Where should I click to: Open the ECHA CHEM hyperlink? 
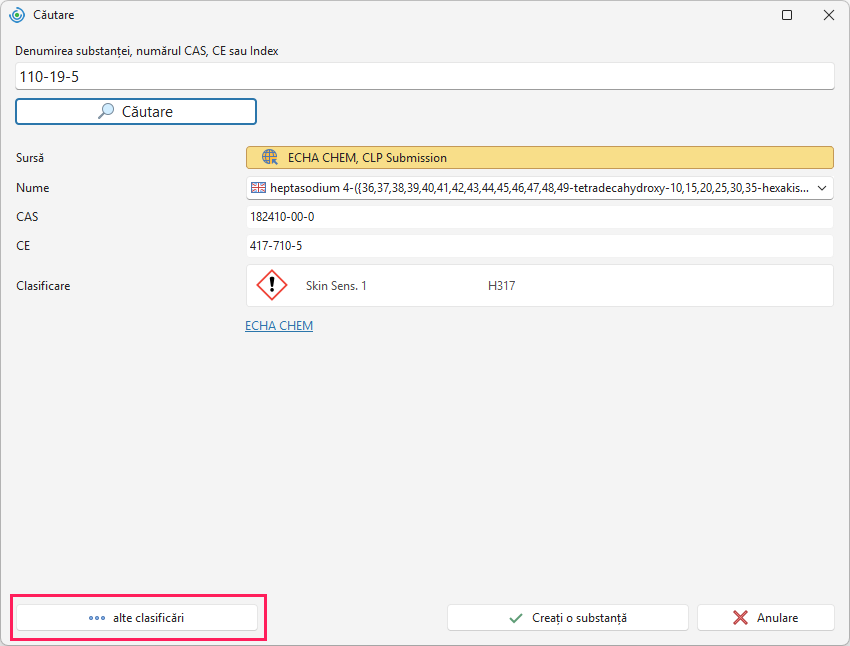tap(279, 326)
